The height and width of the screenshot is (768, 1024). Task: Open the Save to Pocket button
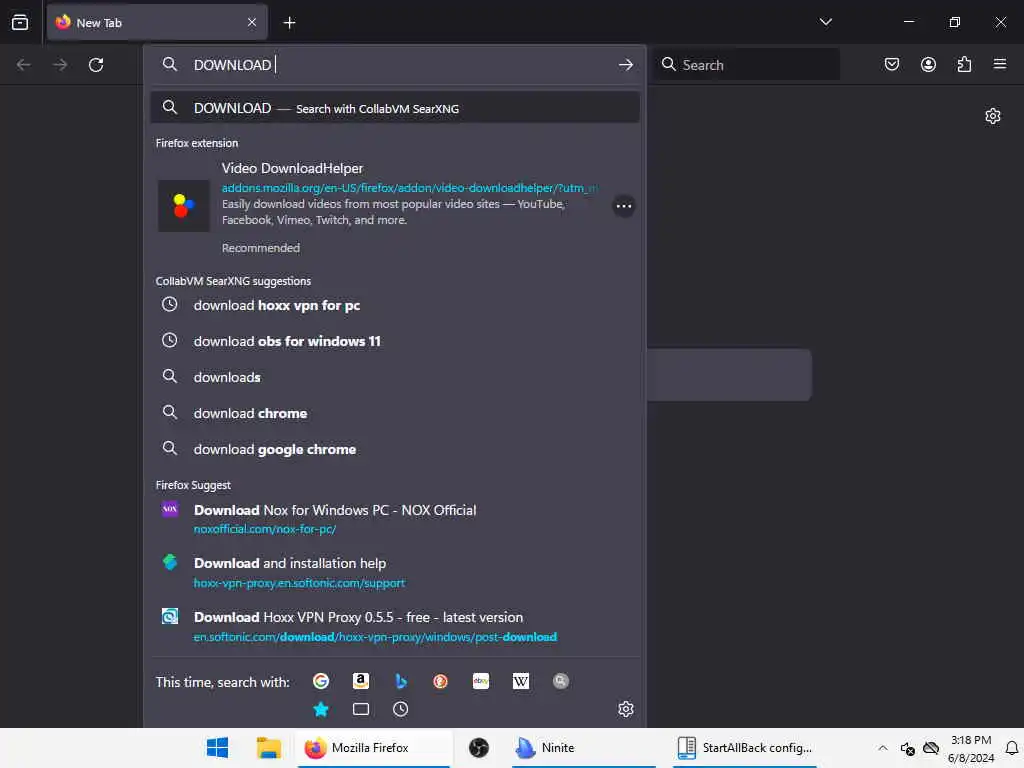tap(891, 64)
